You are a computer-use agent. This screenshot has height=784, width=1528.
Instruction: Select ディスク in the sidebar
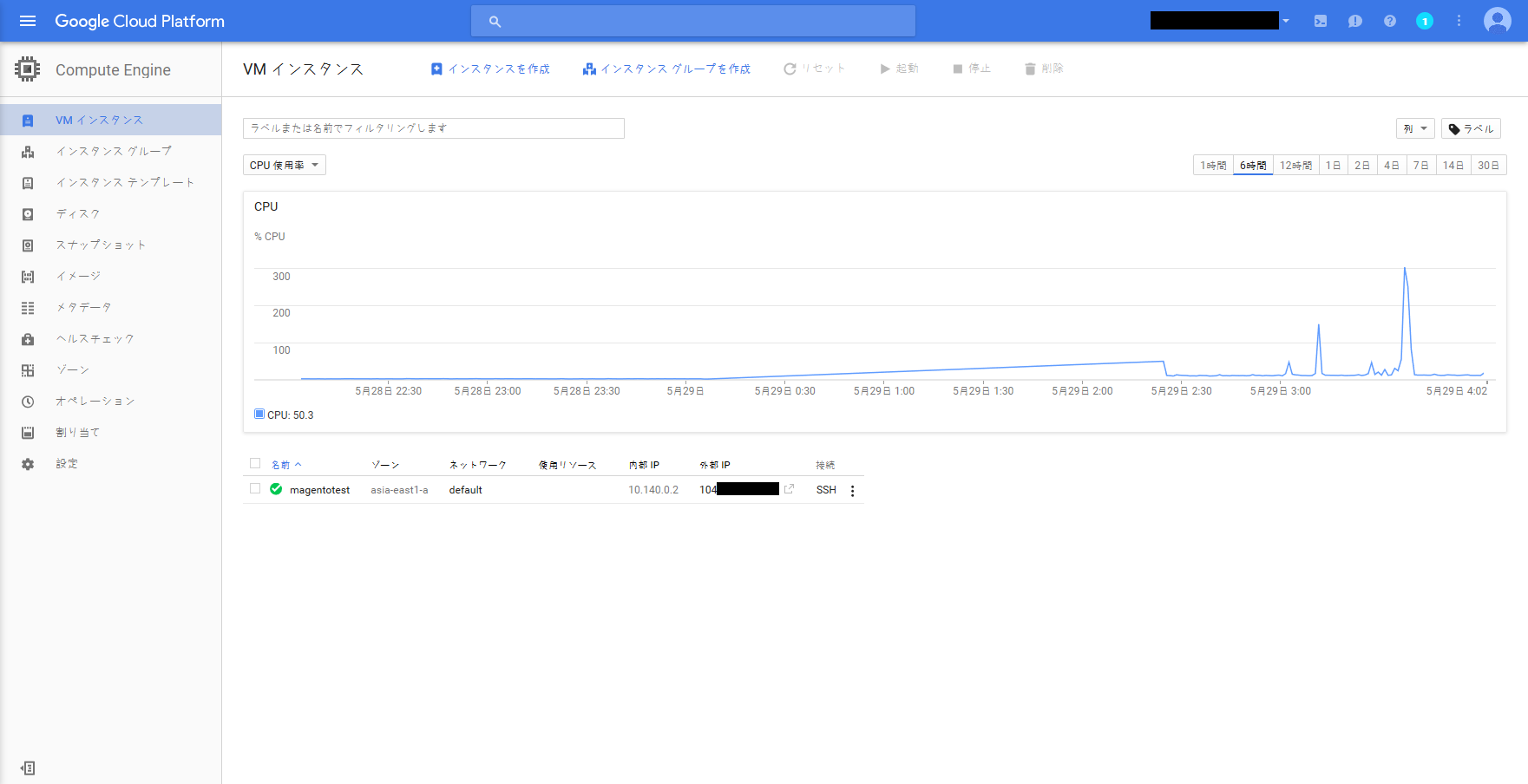click(77, 213)
